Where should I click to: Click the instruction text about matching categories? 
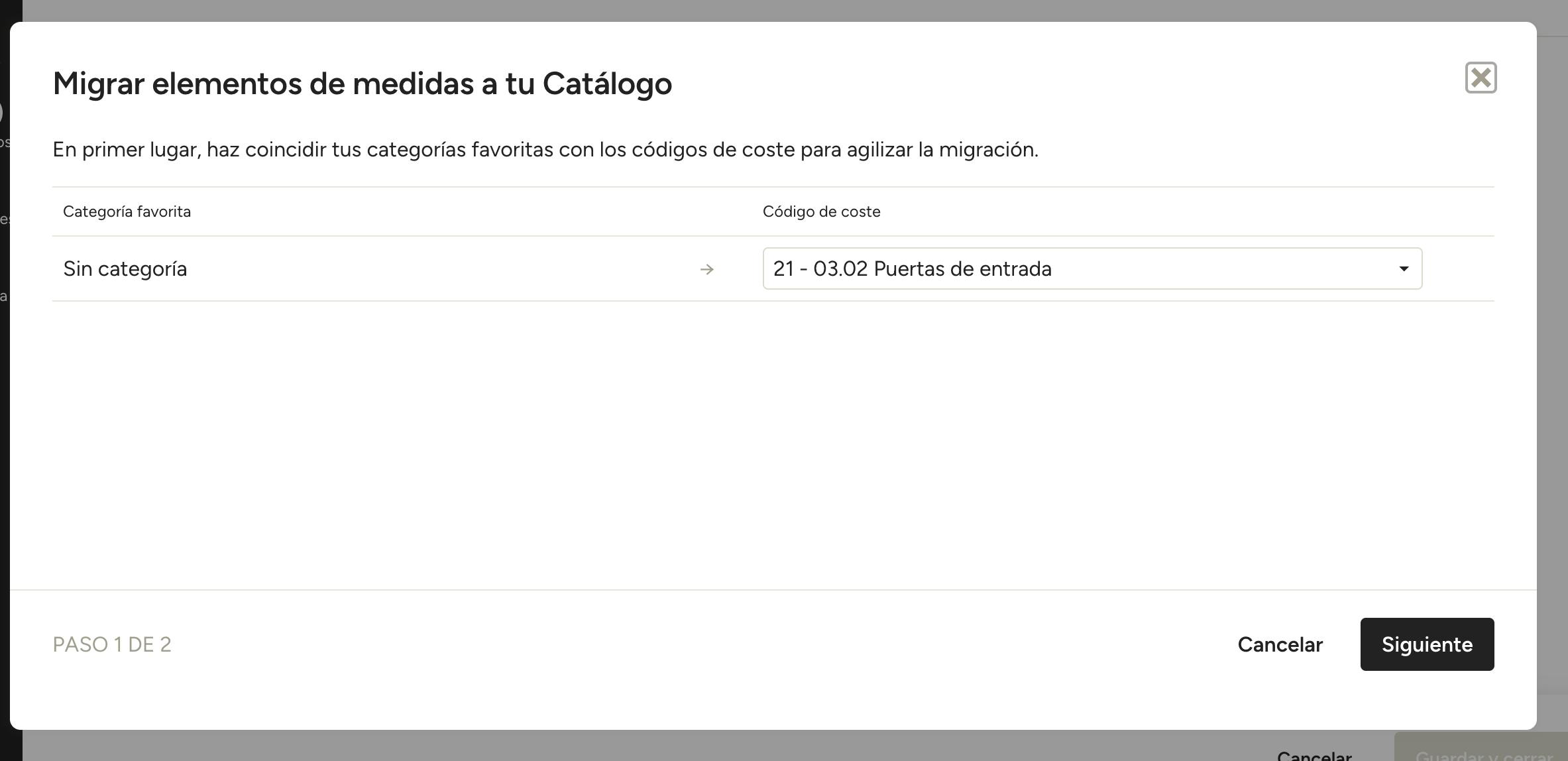545,150
